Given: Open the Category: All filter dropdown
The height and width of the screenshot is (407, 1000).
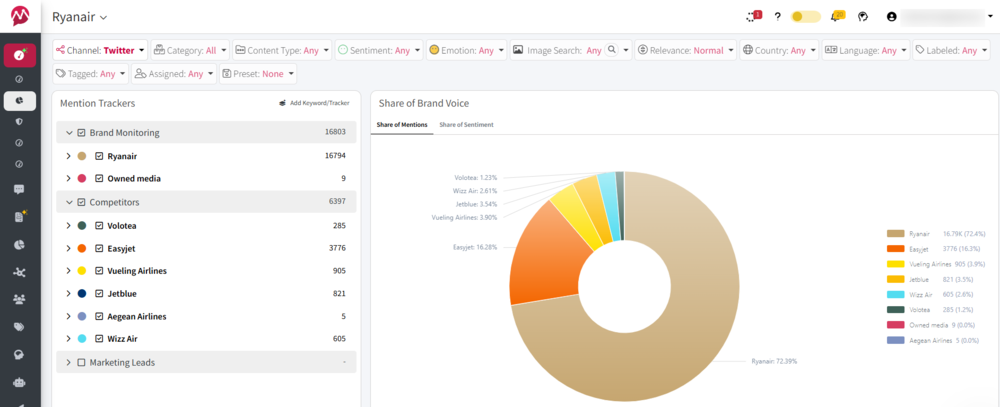Looking at the screenshot, I should [190, 50].
